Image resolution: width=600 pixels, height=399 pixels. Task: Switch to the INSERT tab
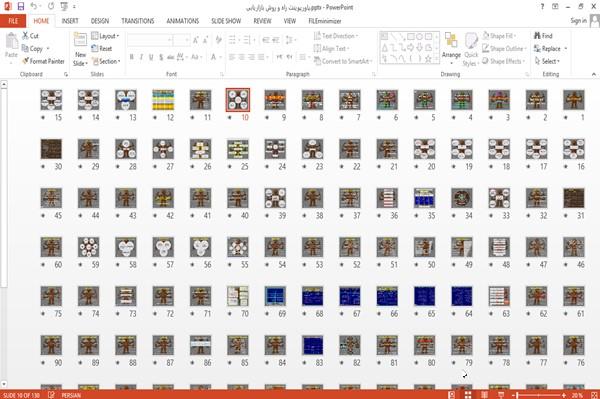click(70, 21)
